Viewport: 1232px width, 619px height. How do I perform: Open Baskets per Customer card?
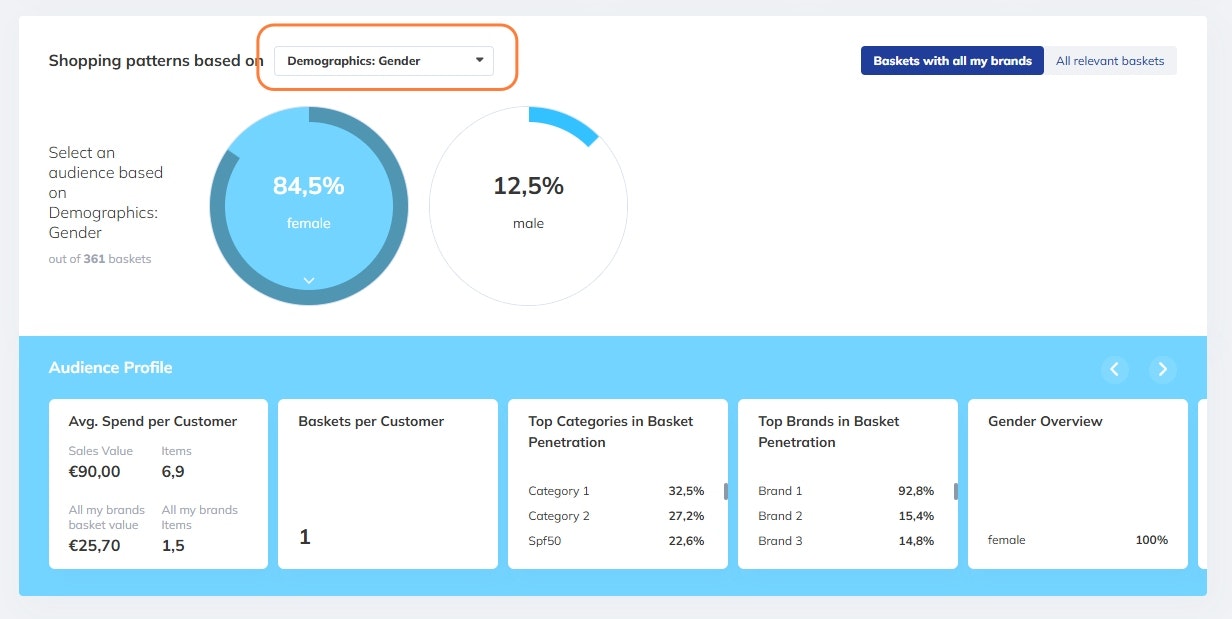387,484
